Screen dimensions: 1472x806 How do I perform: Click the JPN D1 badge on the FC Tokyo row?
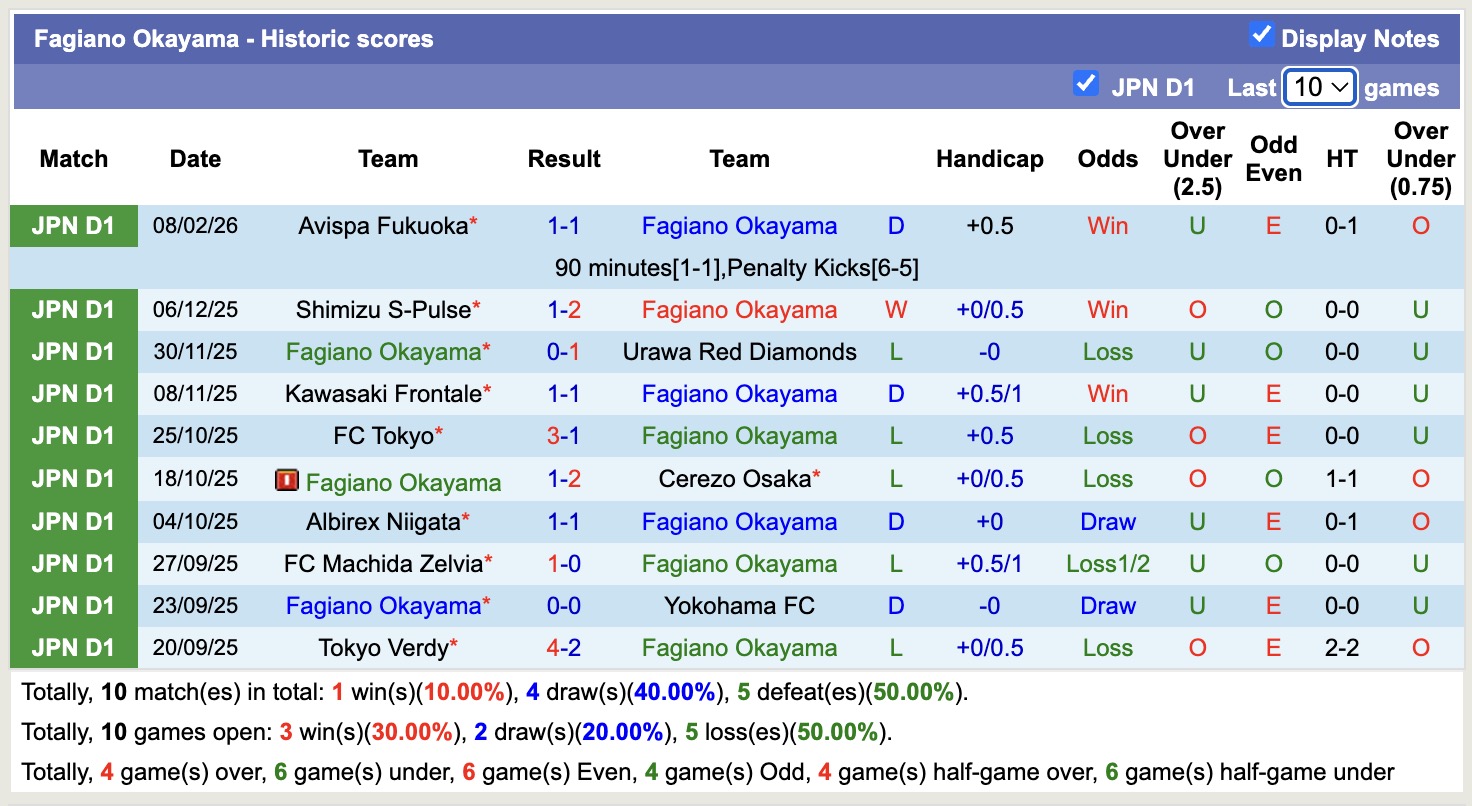pyautogui.click(x=73, y=435)
